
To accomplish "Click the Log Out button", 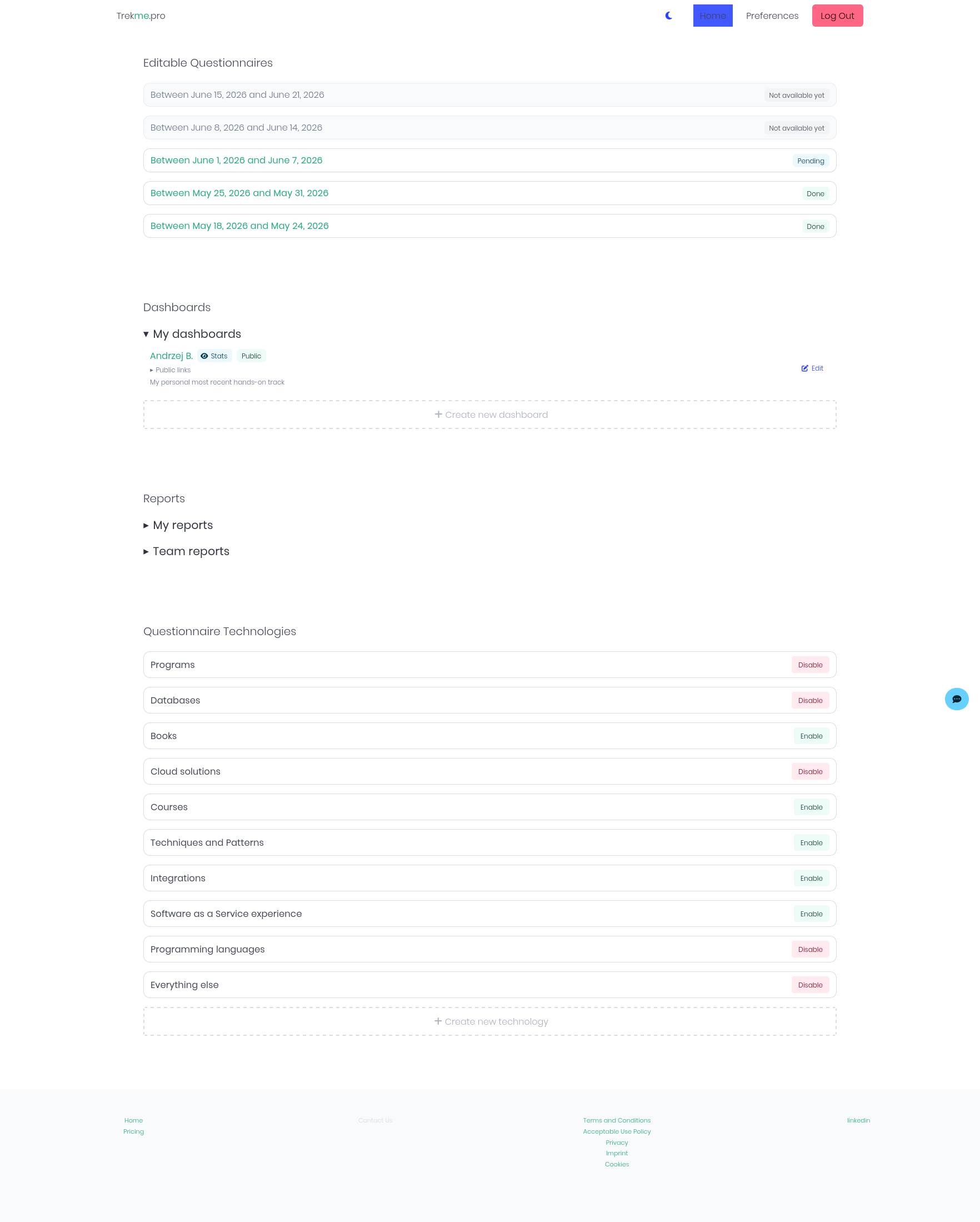I will [x=837, y=16].
